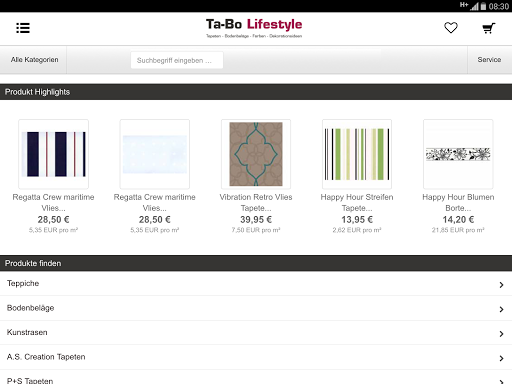
Task: Expand the Bodenbeläge category chevron
Action: (501, 309)
